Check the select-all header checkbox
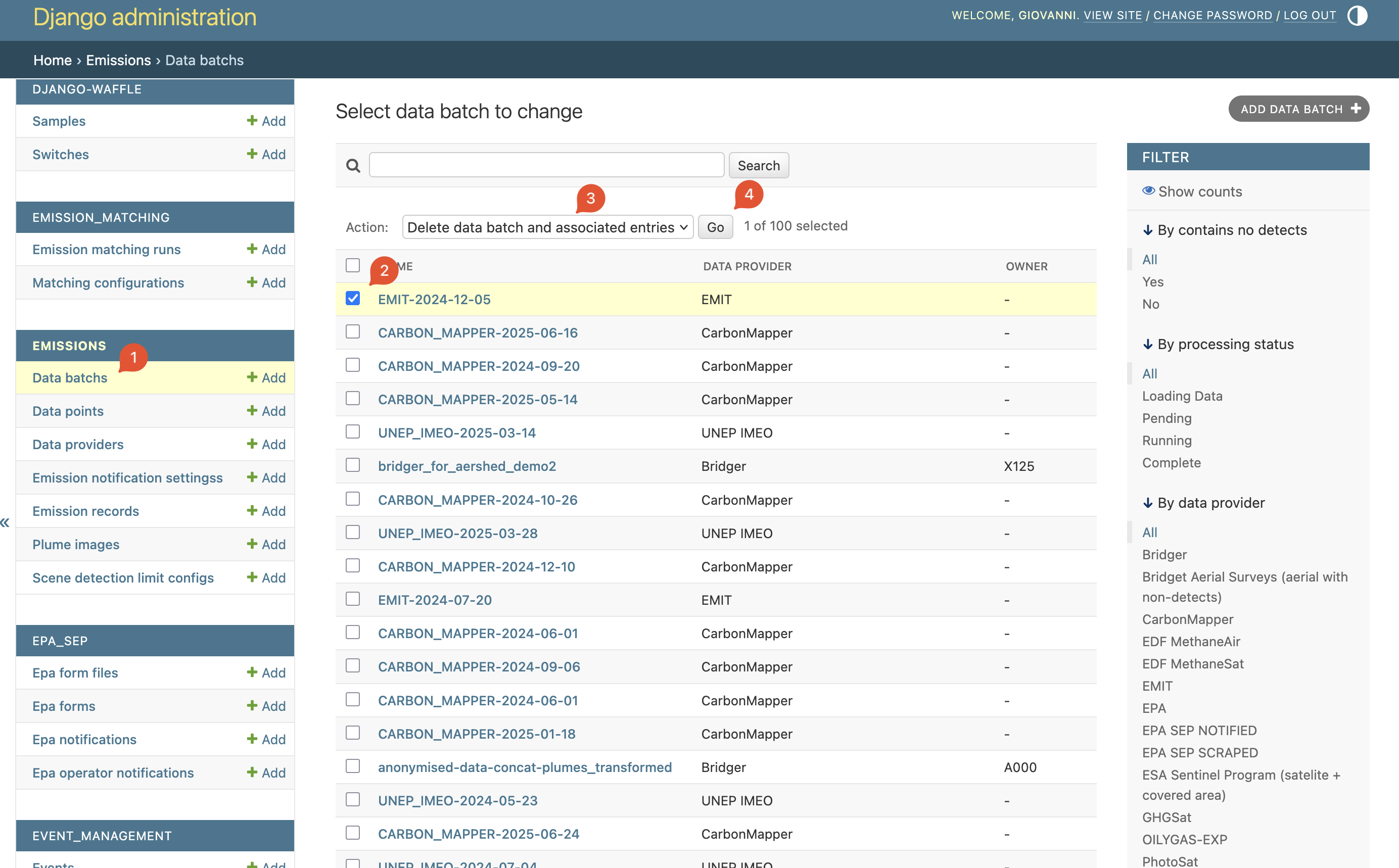 [x=353, y=265]
